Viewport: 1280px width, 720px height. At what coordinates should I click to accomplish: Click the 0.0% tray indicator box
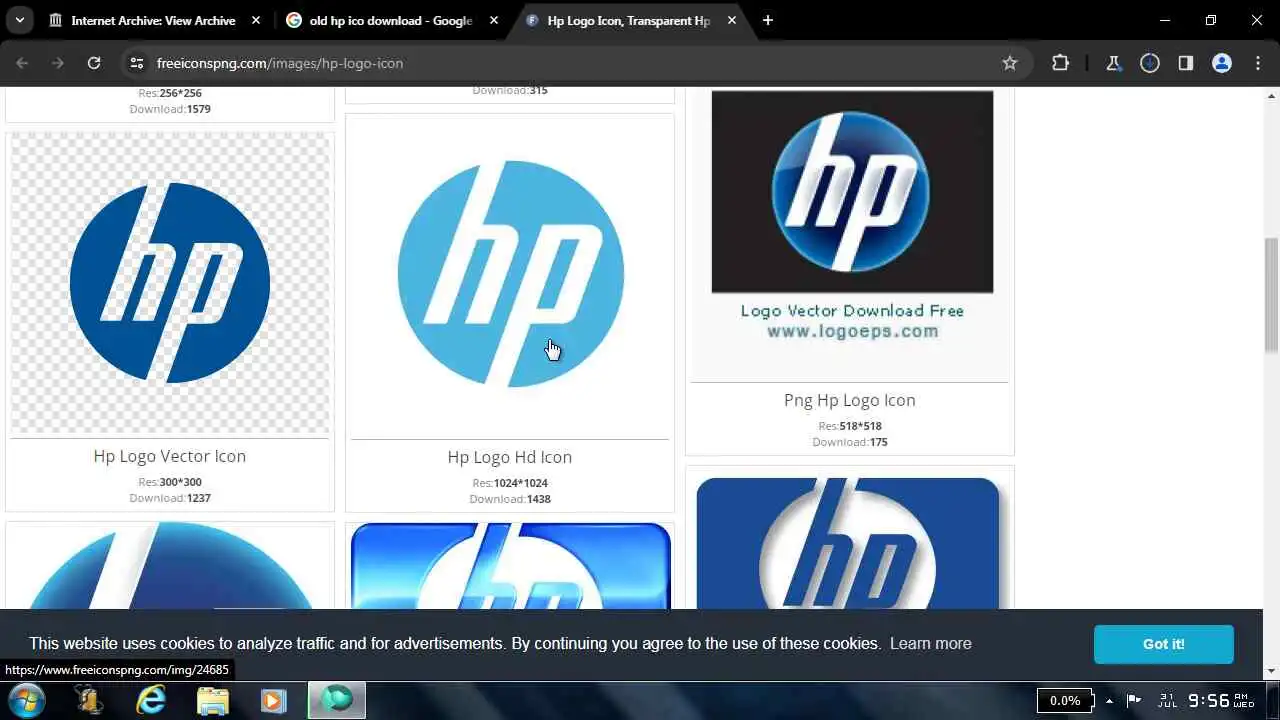(1065, 700)
